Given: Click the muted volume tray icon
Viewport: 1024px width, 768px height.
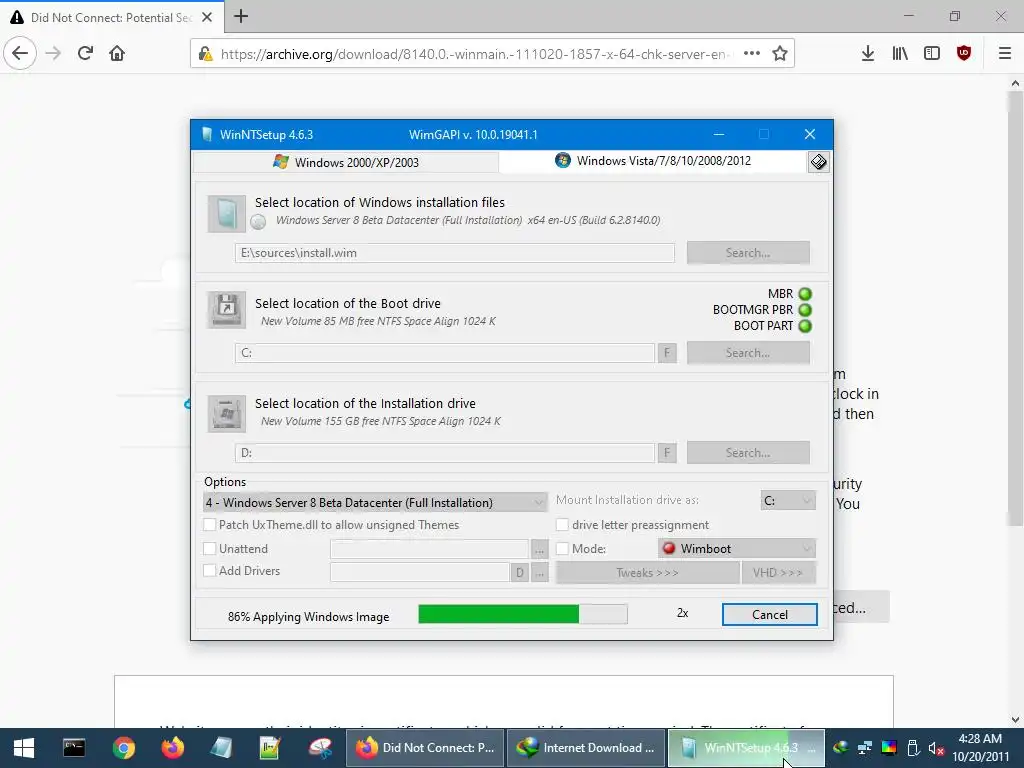Looking at the screenshot, I should 936,748.
